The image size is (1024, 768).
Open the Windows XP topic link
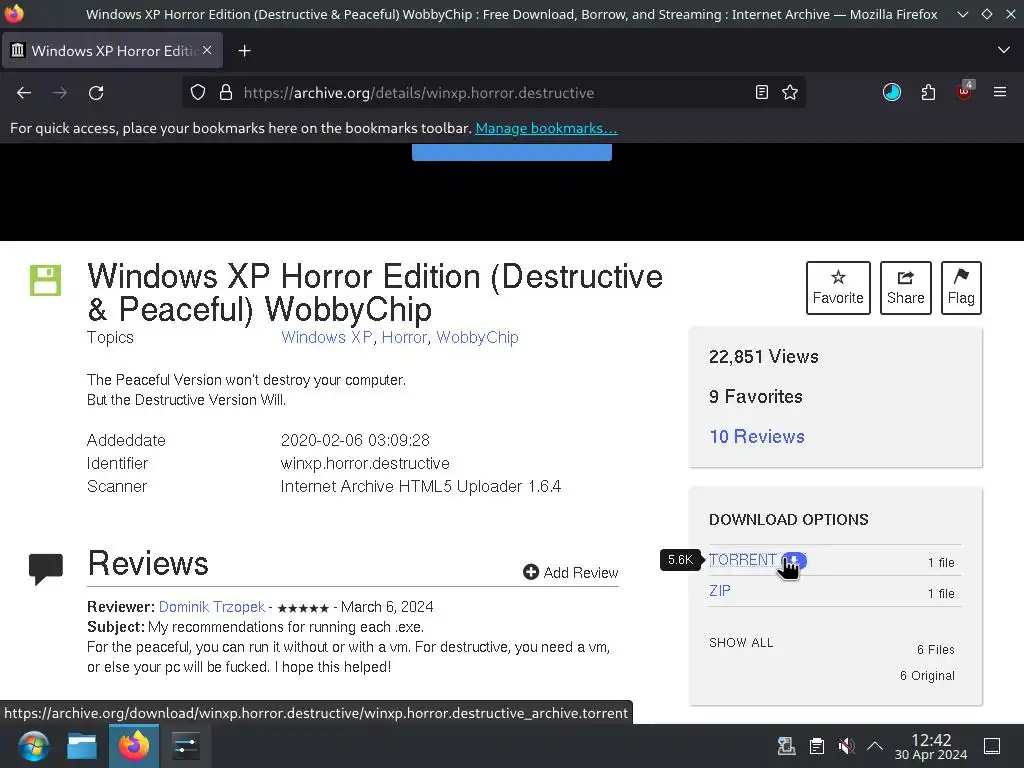tap(327, 338)
